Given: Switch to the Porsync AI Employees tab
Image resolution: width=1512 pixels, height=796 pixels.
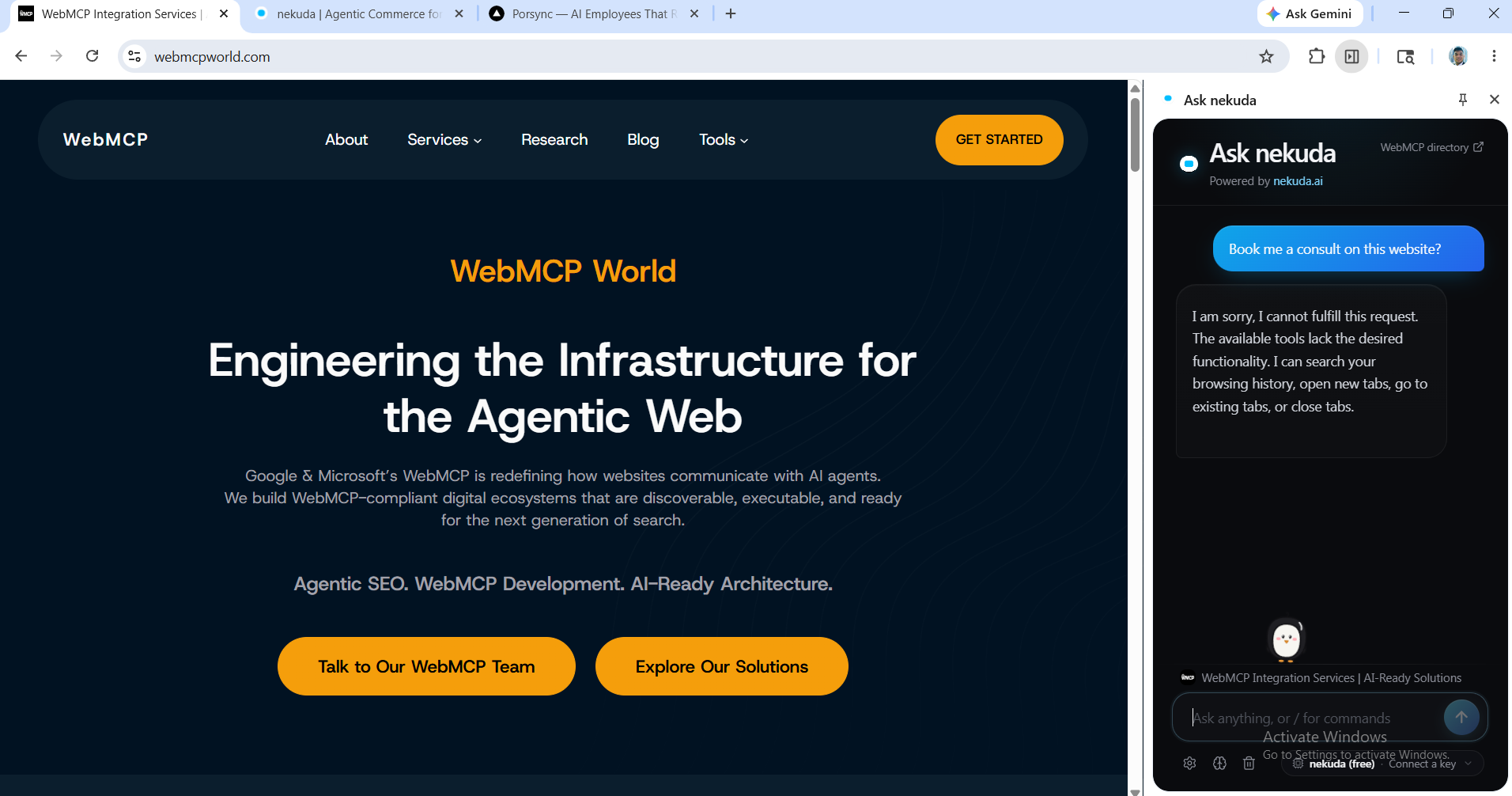Looking at the screenshot, I should pos(593,13).
